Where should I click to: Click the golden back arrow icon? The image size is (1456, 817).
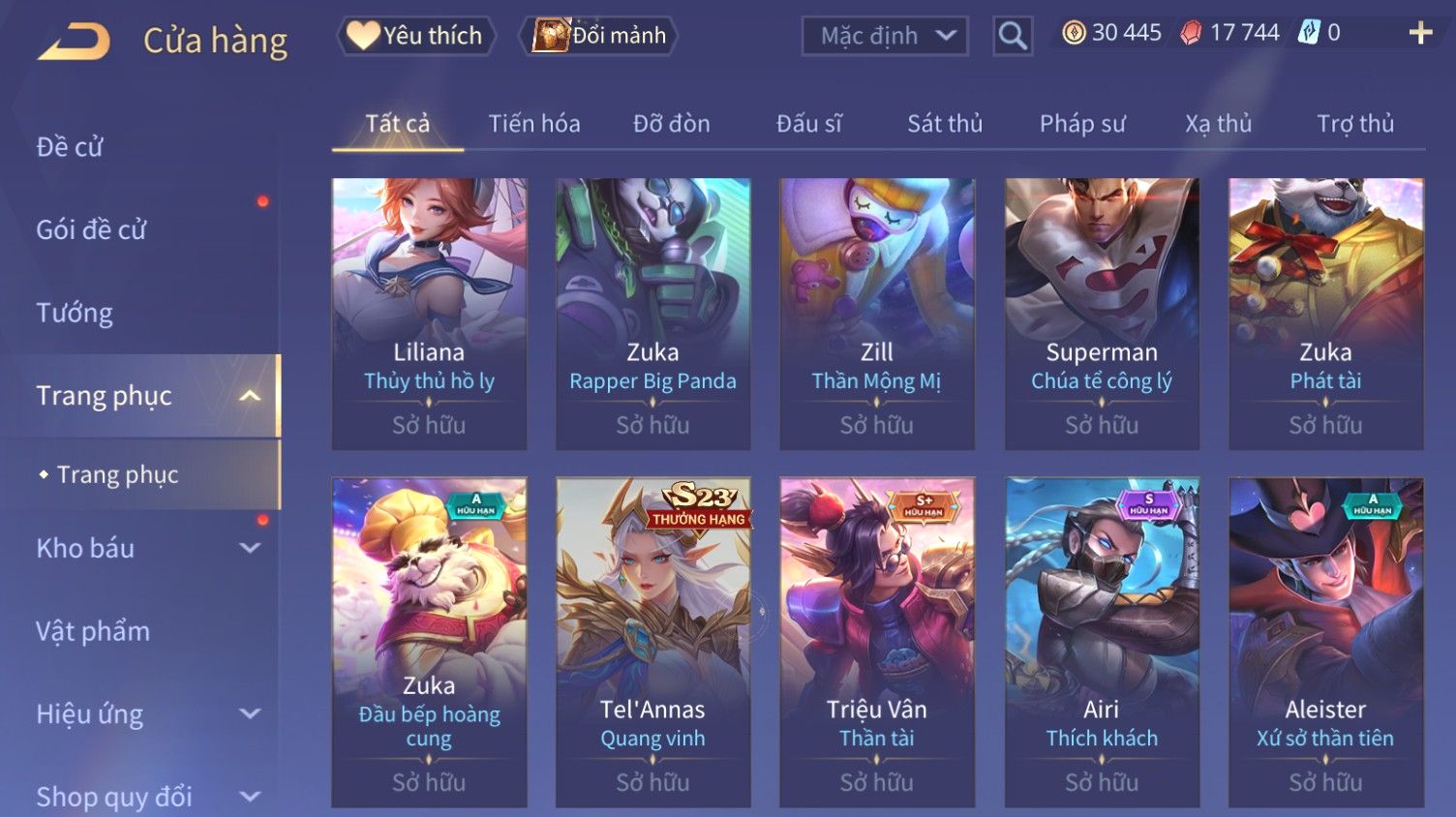(x=74, y=42)
